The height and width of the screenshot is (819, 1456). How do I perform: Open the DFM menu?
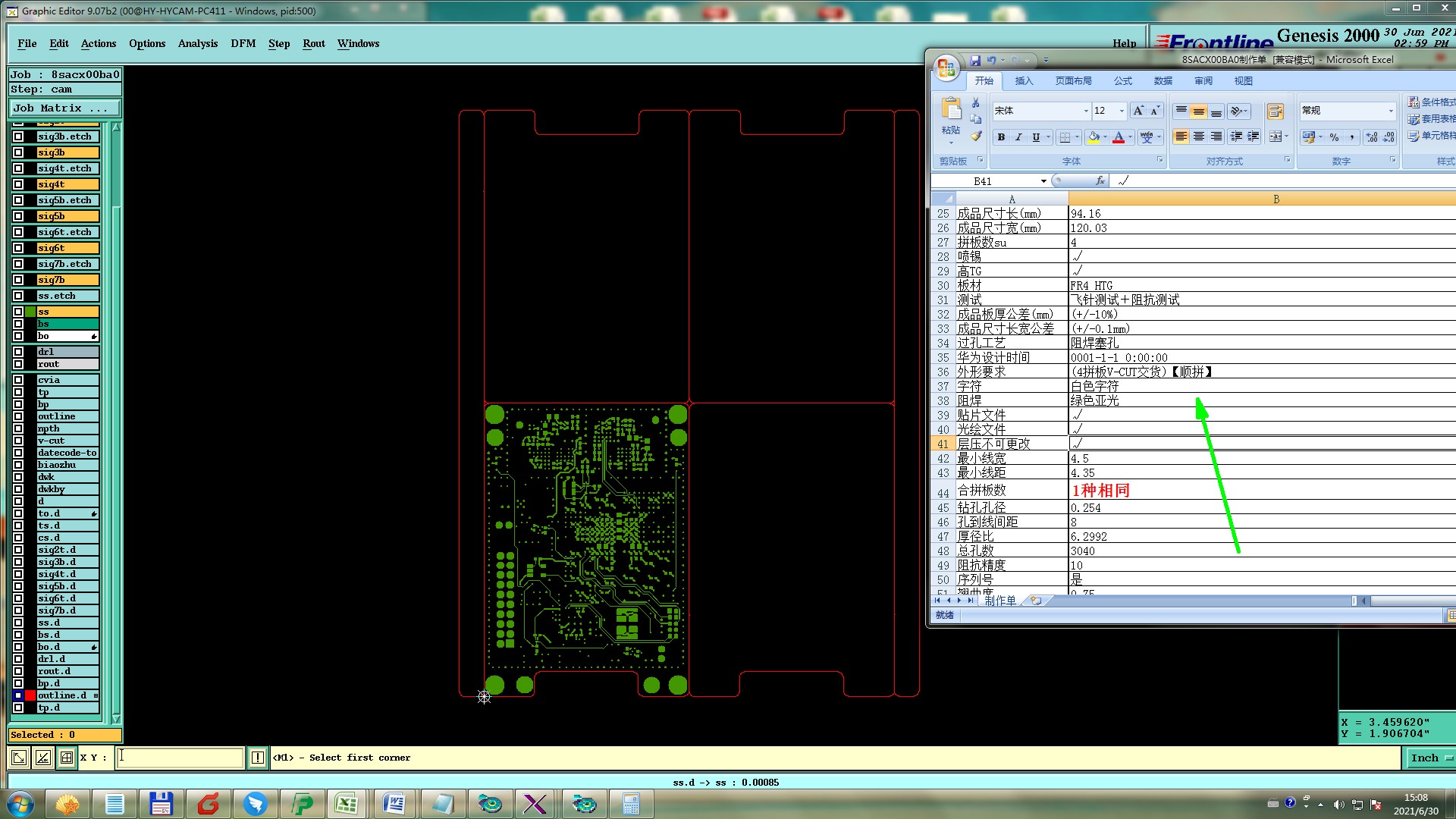coord(243,43)
